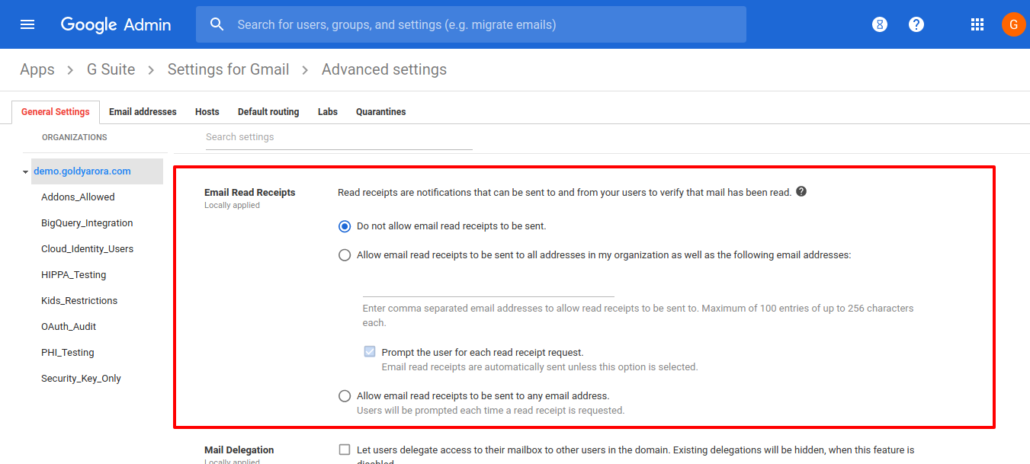
Task: Go to Settings for Gmail breadcrumb
Action: [x=228, y=70]
